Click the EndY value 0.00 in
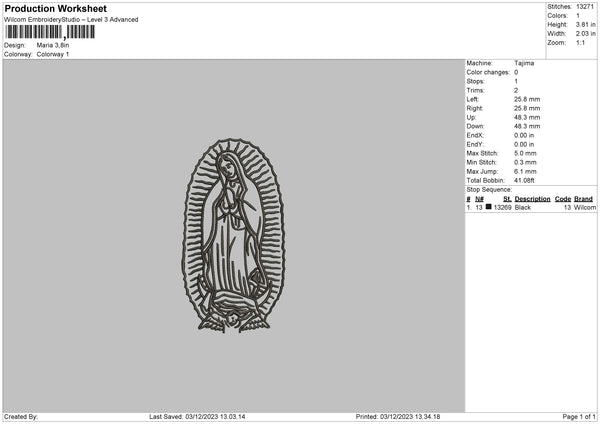This screenshot has height=424, width=600. pos(524,144)
